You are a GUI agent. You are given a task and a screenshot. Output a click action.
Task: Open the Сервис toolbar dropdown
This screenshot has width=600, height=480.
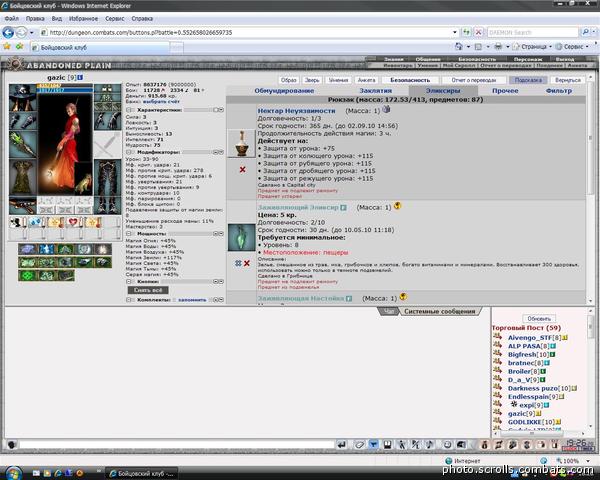571,47
